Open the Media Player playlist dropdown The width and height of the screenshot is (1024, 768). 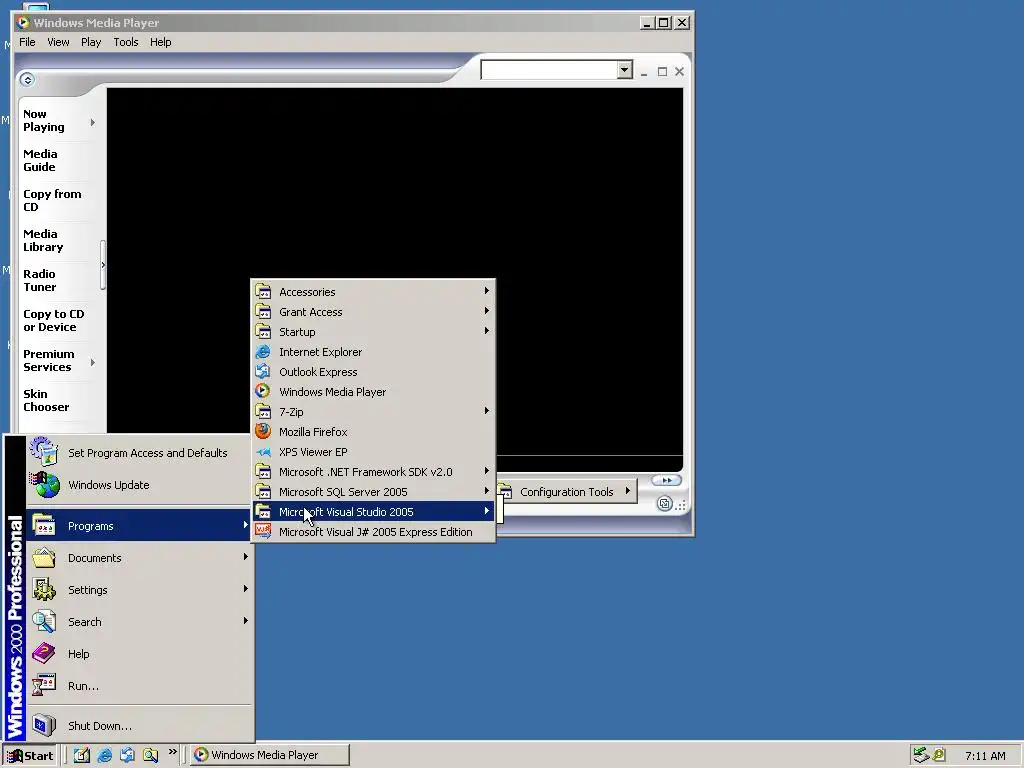(x=625, y=69)
